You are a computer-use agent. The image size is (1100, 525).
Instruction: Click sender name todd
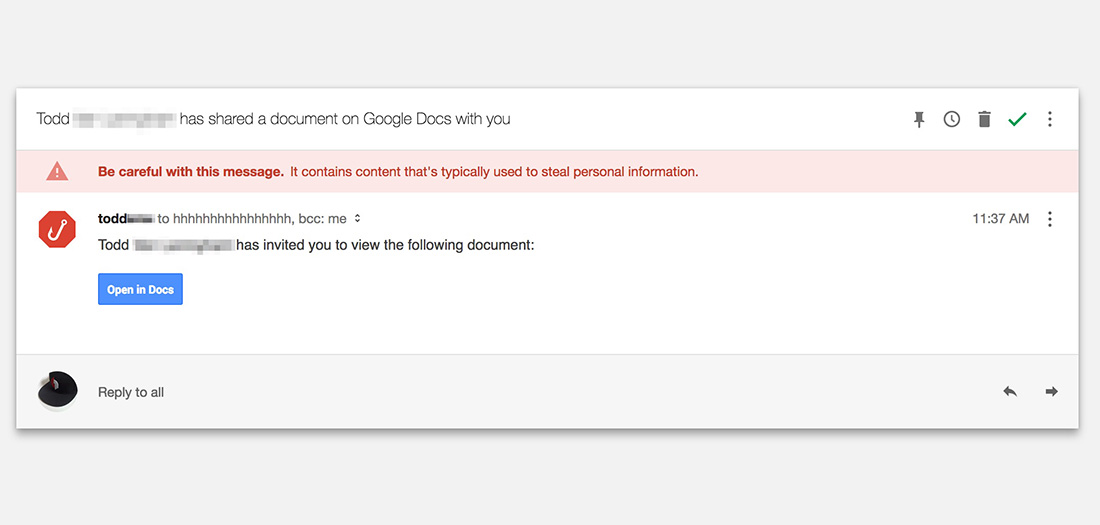[x=113, y=218]
